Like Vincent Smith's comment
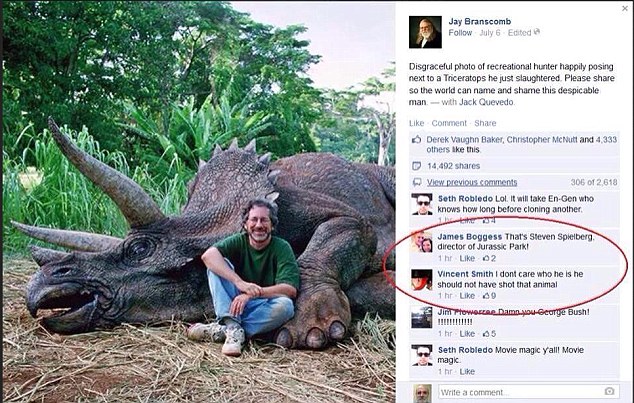 [466, 296]
